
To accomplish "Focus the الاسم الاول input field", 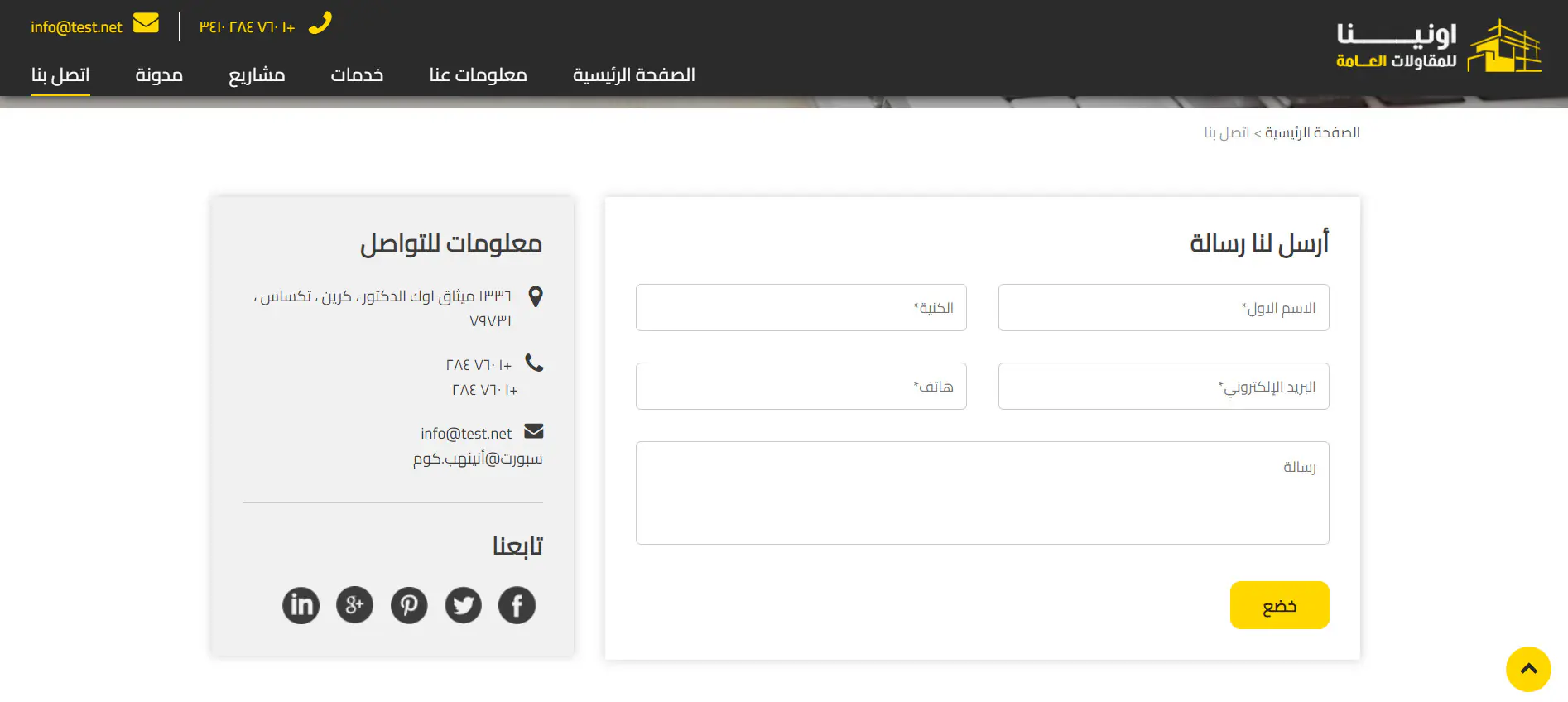I will point(1163,308).
